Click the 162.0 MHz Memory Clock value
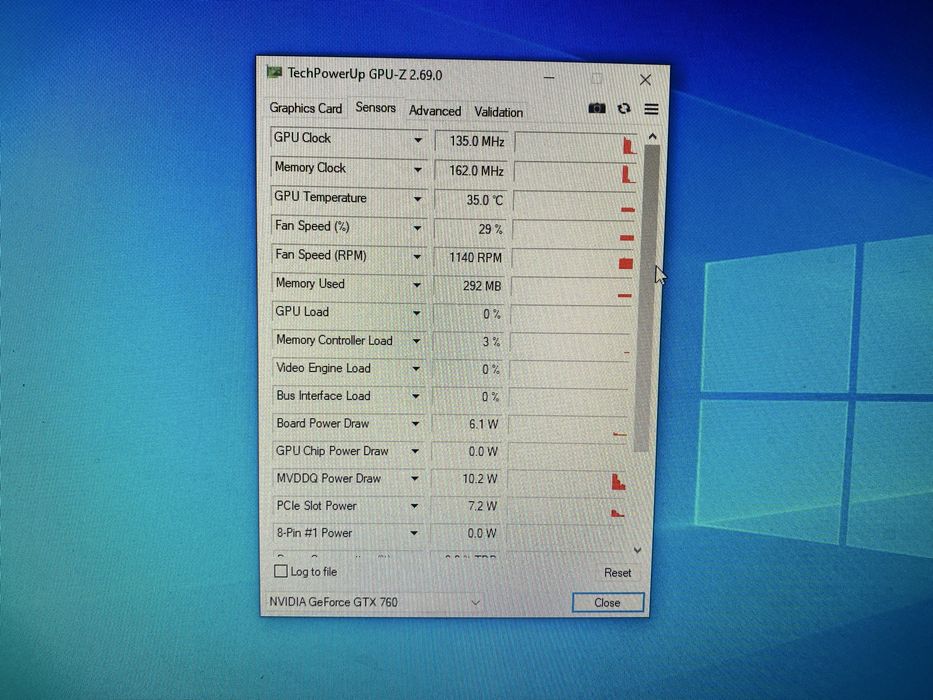Image resolution: width=933 pixels, height=700 pixels. pos(471,171)
